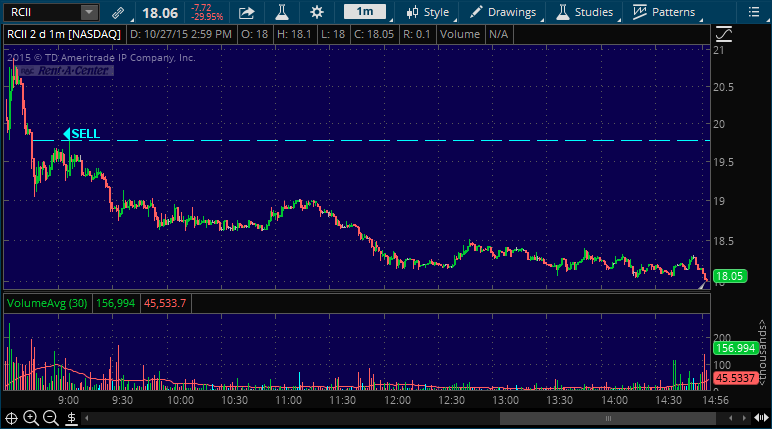The height and width of the screenshot is (429, 772).
Task: Open chart settings gear icon
Action: pyautogui.click(x=317, y=13)
